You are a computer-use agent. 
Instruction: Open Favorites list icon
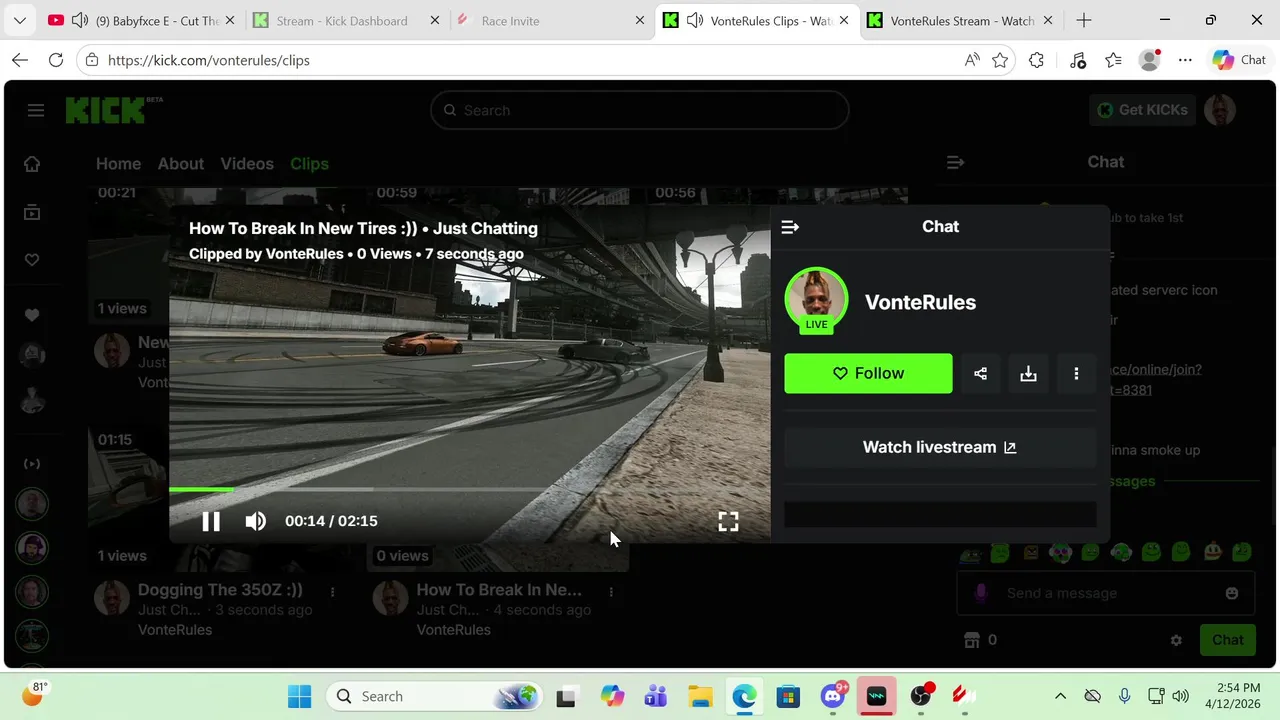click(x=1113, y=60)
